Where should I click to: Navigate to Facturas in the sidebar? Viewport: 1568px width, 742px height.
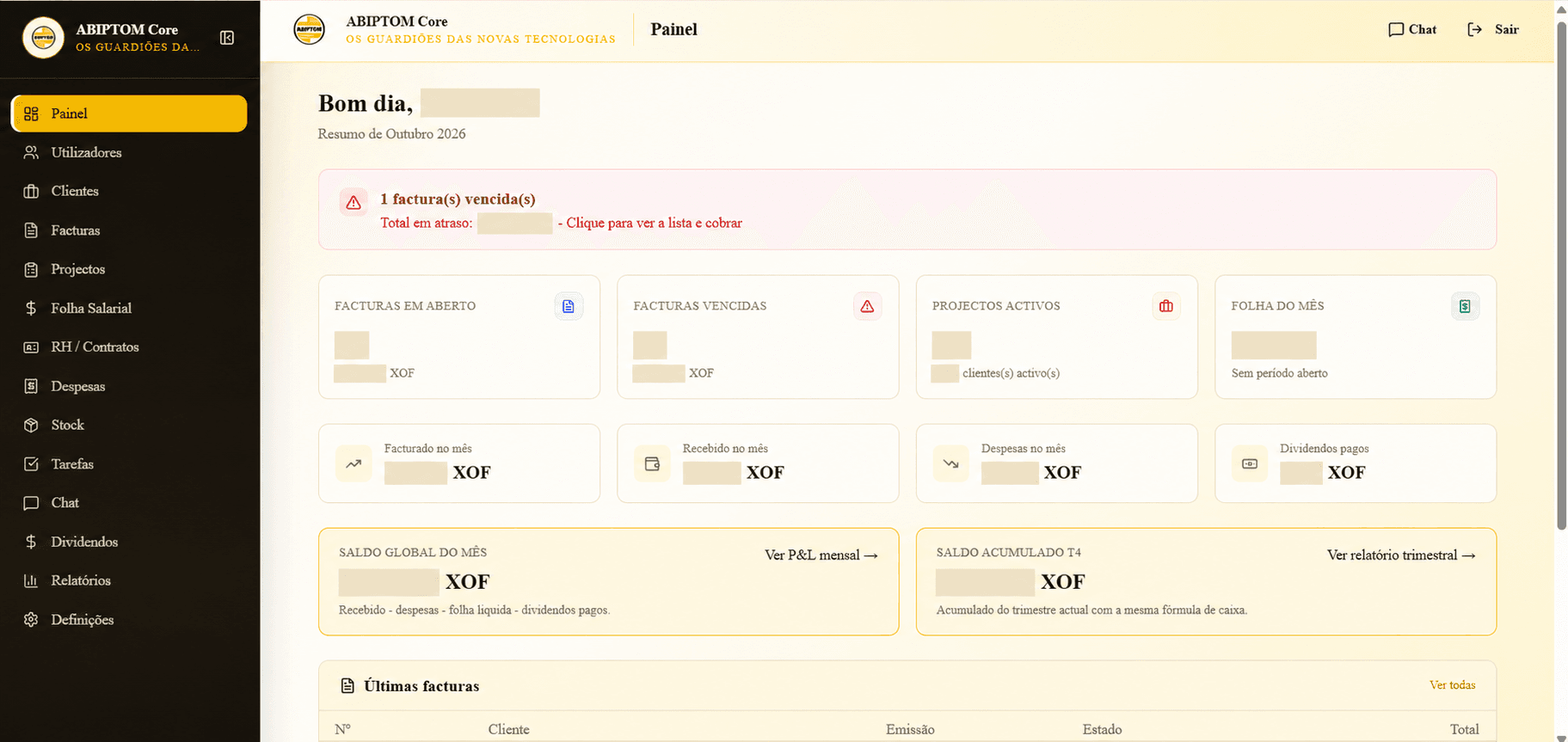[x=129, y=230]
